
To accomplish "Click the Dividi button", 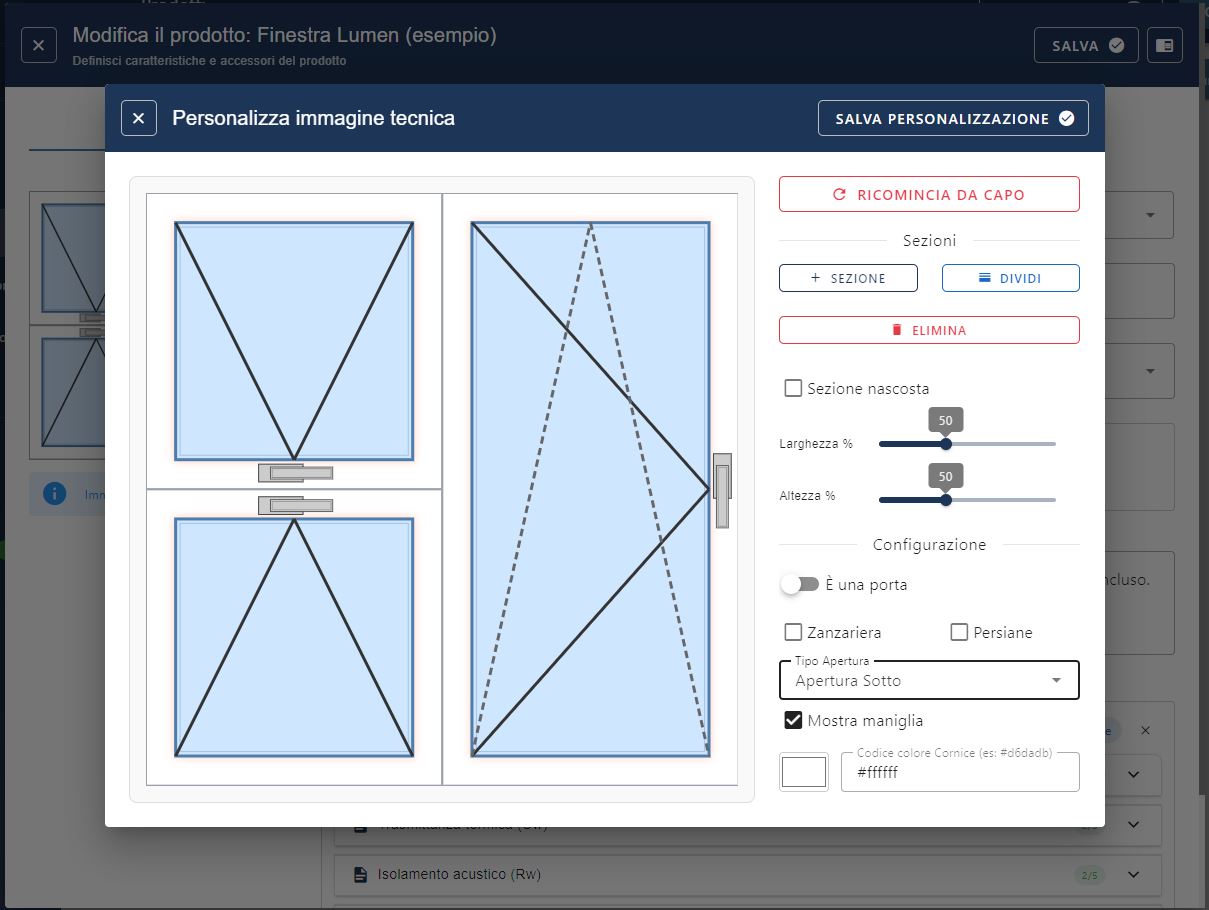I will pyautogui.click(x=1010, y=278).
